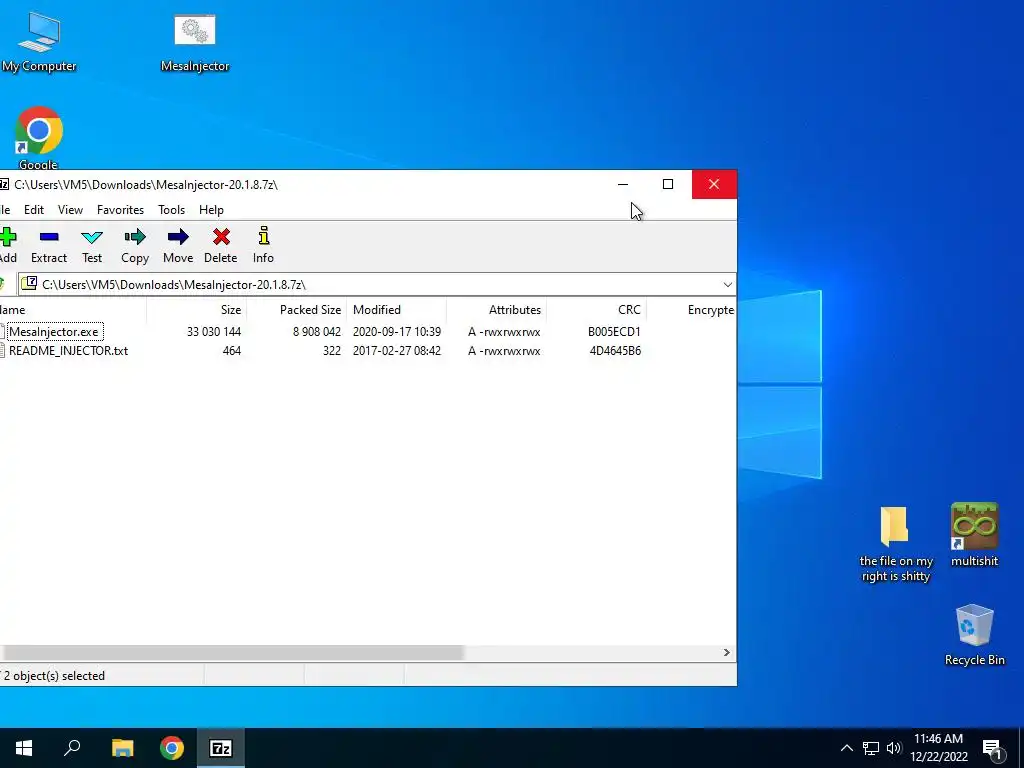This screenshot has width=1024, height=768.
Task: Sort by the Size column header
Action: [197, 310]
